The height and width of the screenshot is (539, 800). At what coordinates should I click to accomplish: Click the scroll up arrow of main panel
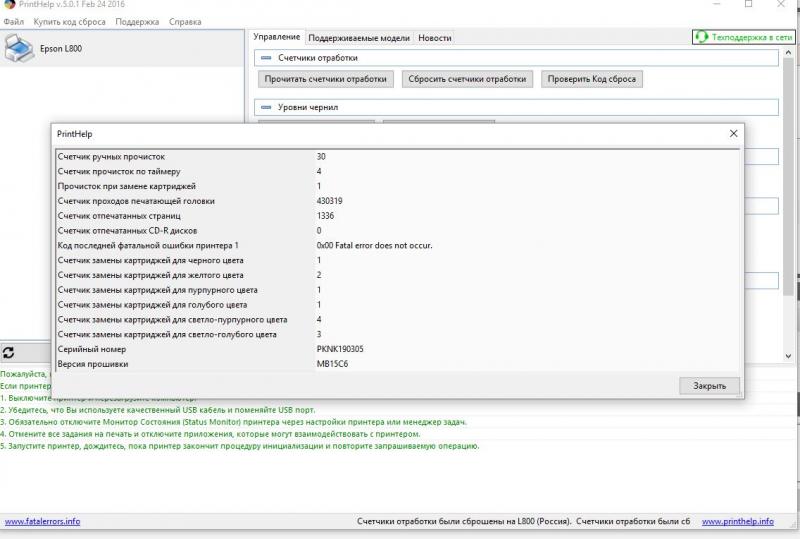pos(788,53)
